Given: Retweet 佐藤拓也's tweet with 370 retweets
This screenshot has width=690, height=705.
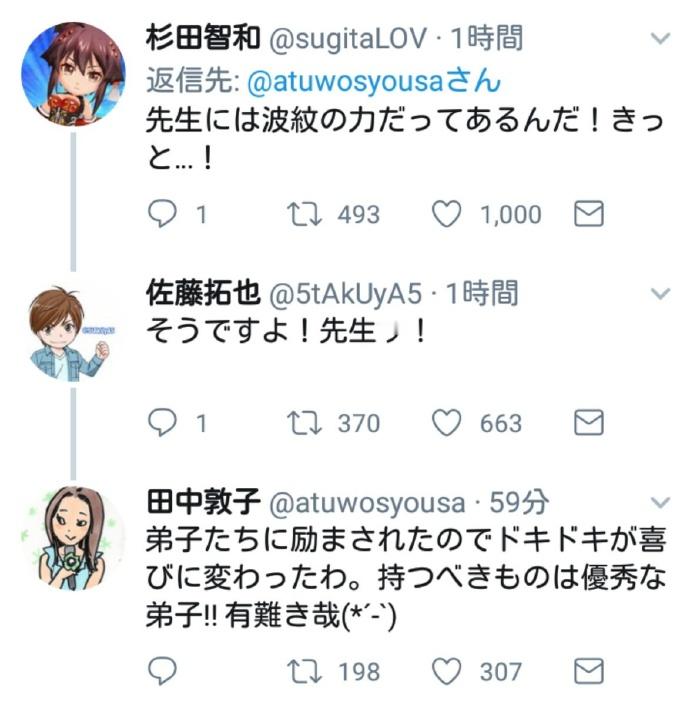Looking at the screenshot, I should point(304,423).
